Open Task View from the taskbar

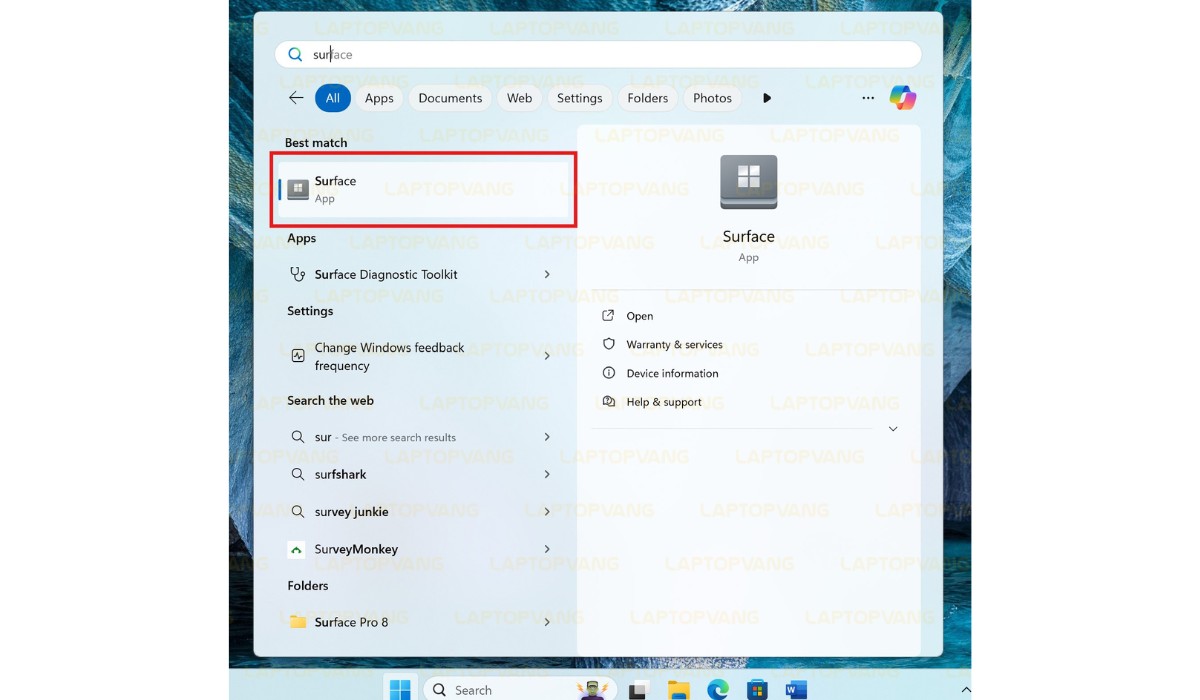coord(637,691)
